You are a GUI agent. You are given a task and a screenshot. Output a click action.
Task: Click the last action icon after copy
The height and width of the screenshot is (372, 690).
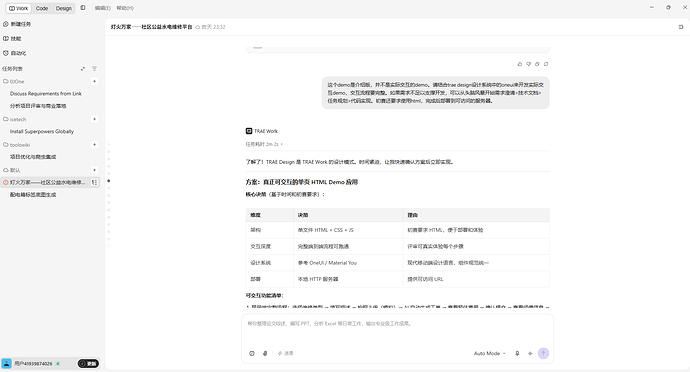546,64
